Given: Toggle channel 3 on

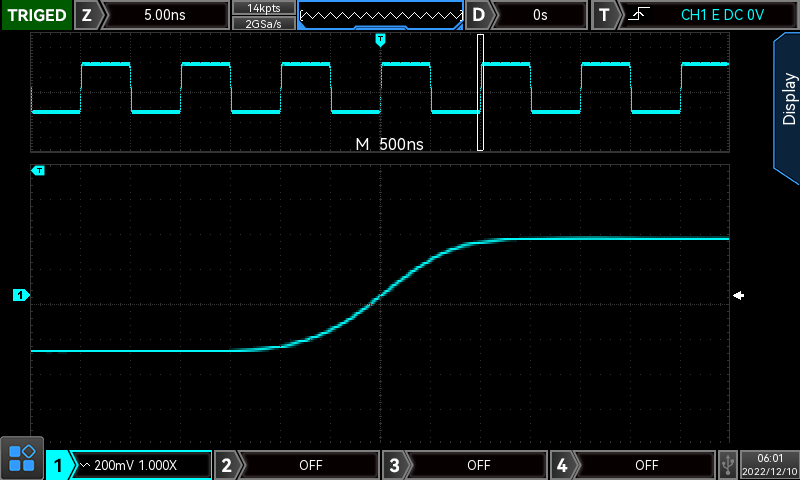Looking at the screenshot, I should pos(478,465).
